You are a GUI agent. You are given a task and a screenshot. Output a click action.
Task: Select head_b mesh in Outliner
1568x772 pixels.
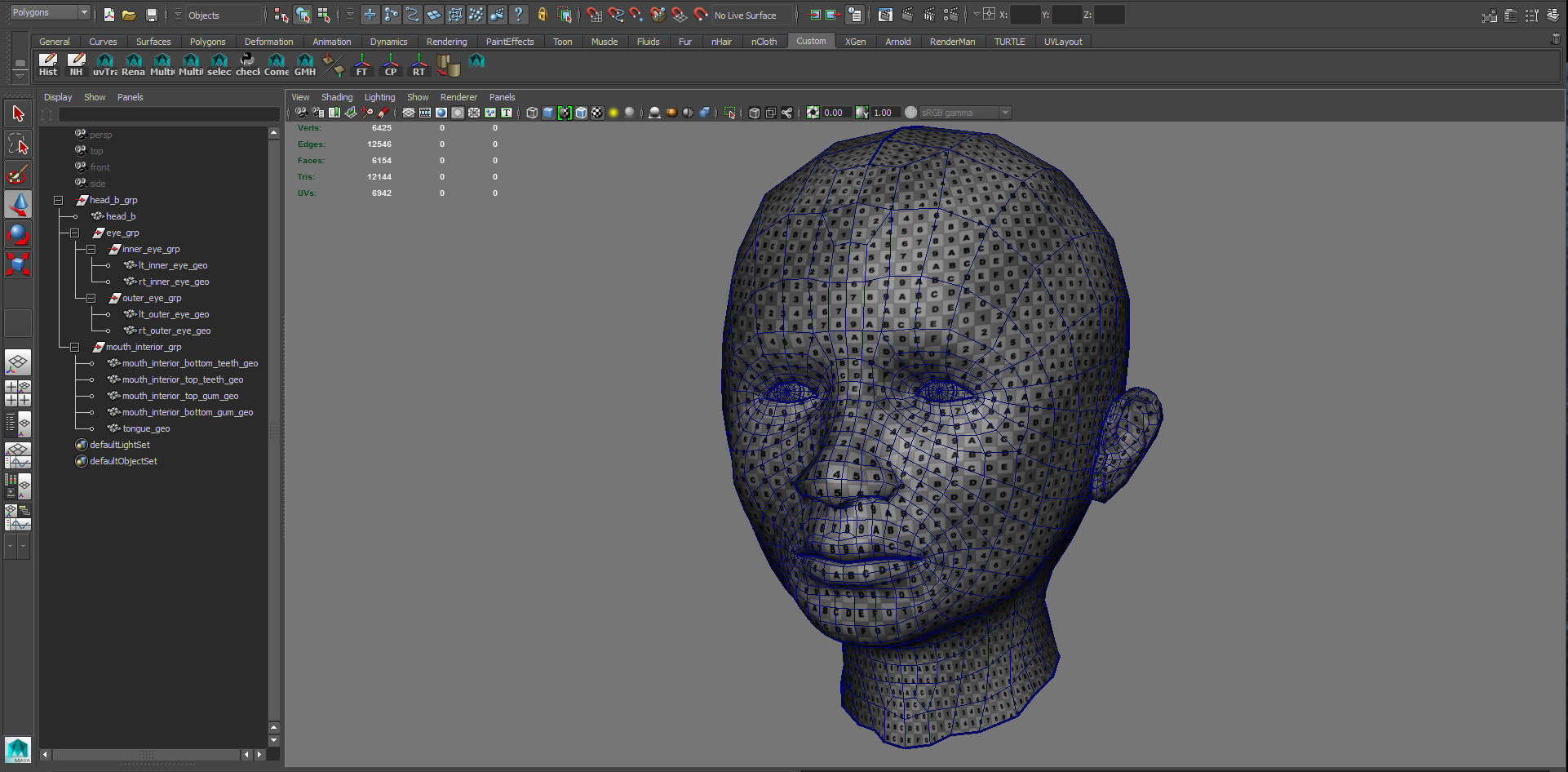click(x=121, y=216)
